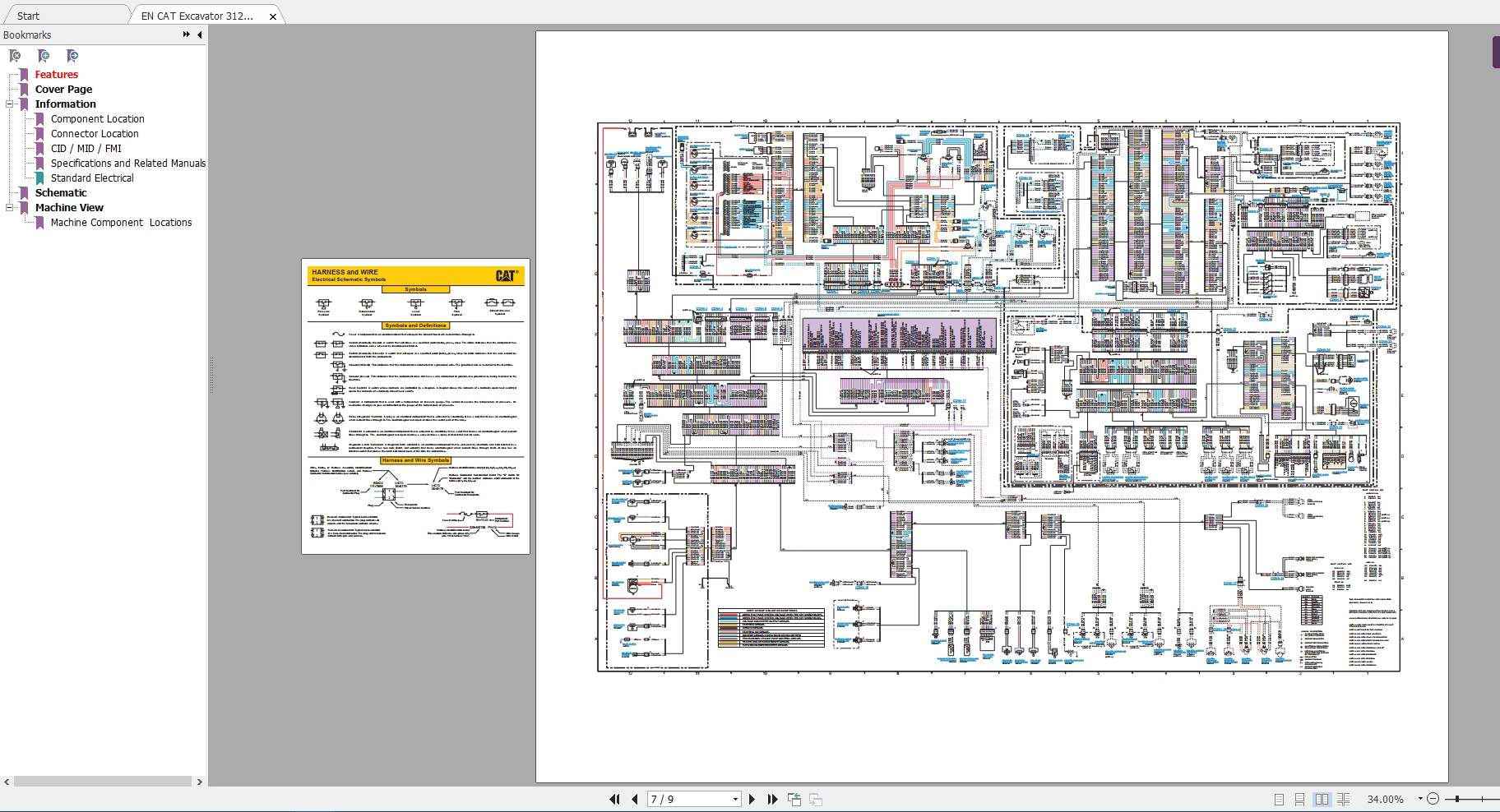Collapse the Information bookmark node
Viewport: 1500px width, 812px height.
point(10,104)
